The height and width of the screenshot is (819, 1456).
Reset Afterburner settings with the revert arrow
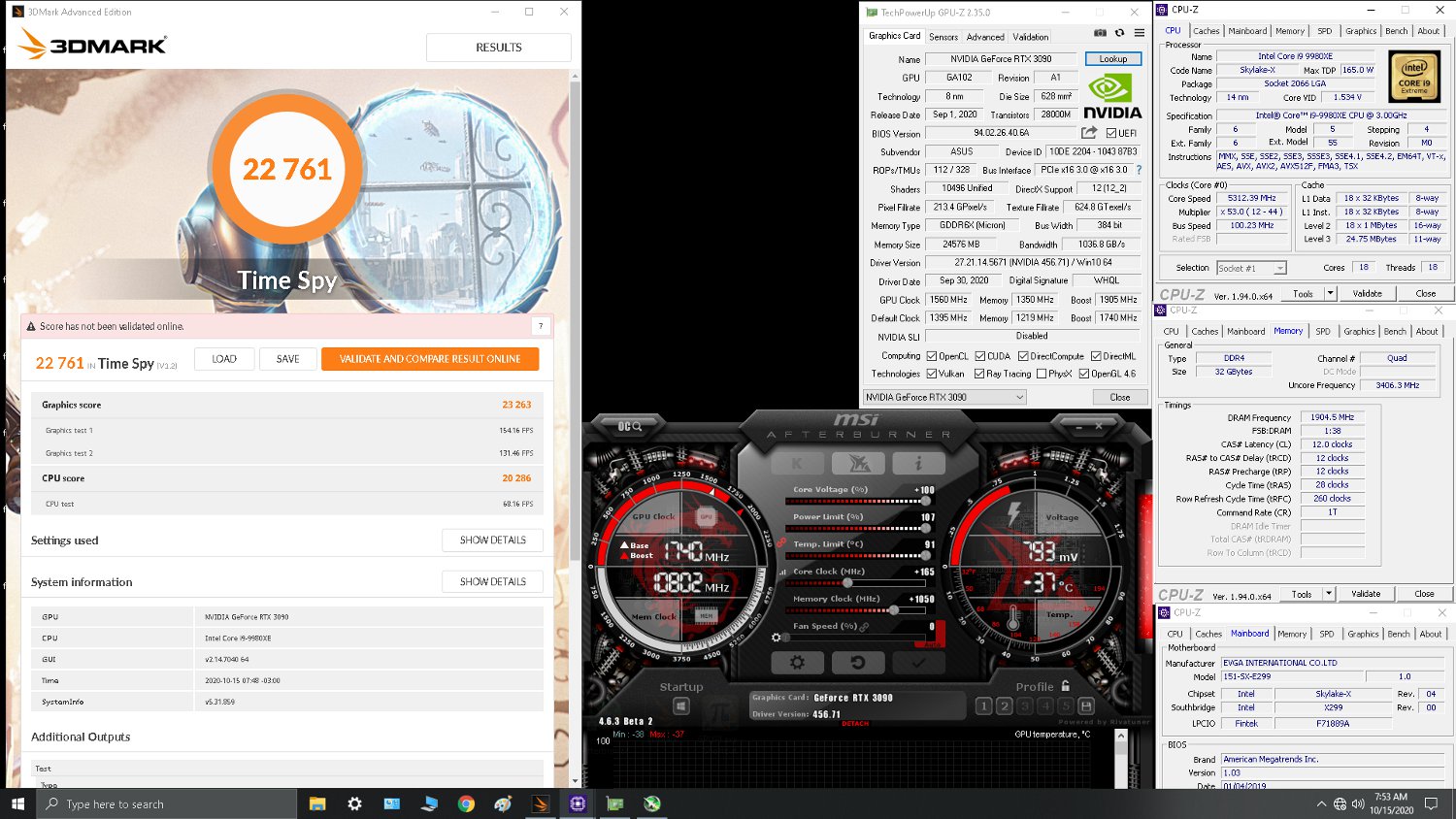pyautogui.click(x=858, y=663)
